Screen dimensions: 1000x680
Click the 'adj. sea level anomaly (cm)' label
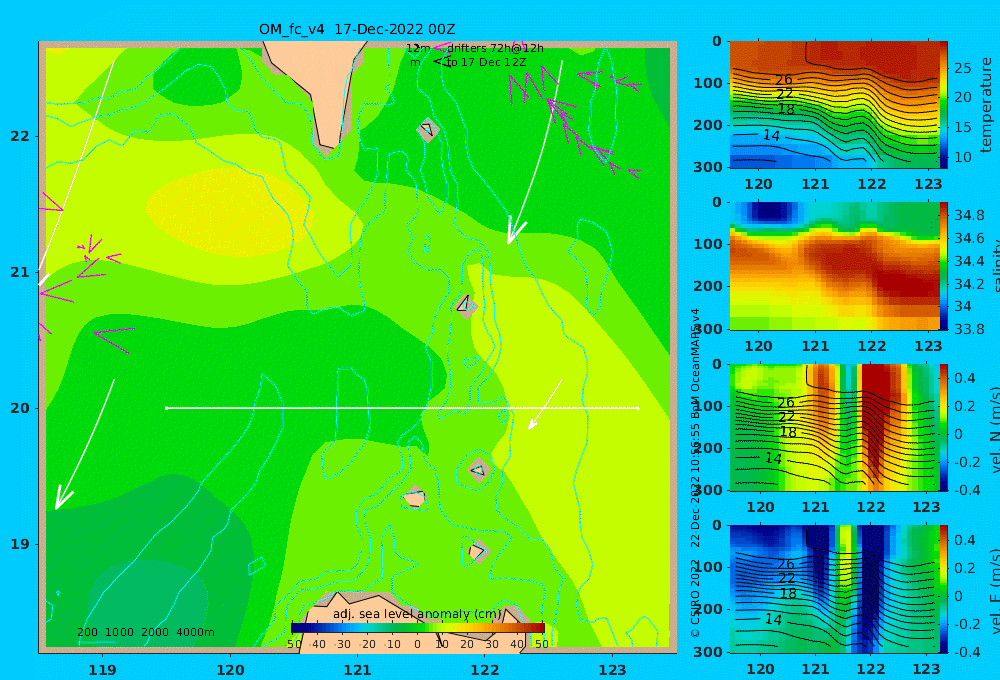point(417,614)
